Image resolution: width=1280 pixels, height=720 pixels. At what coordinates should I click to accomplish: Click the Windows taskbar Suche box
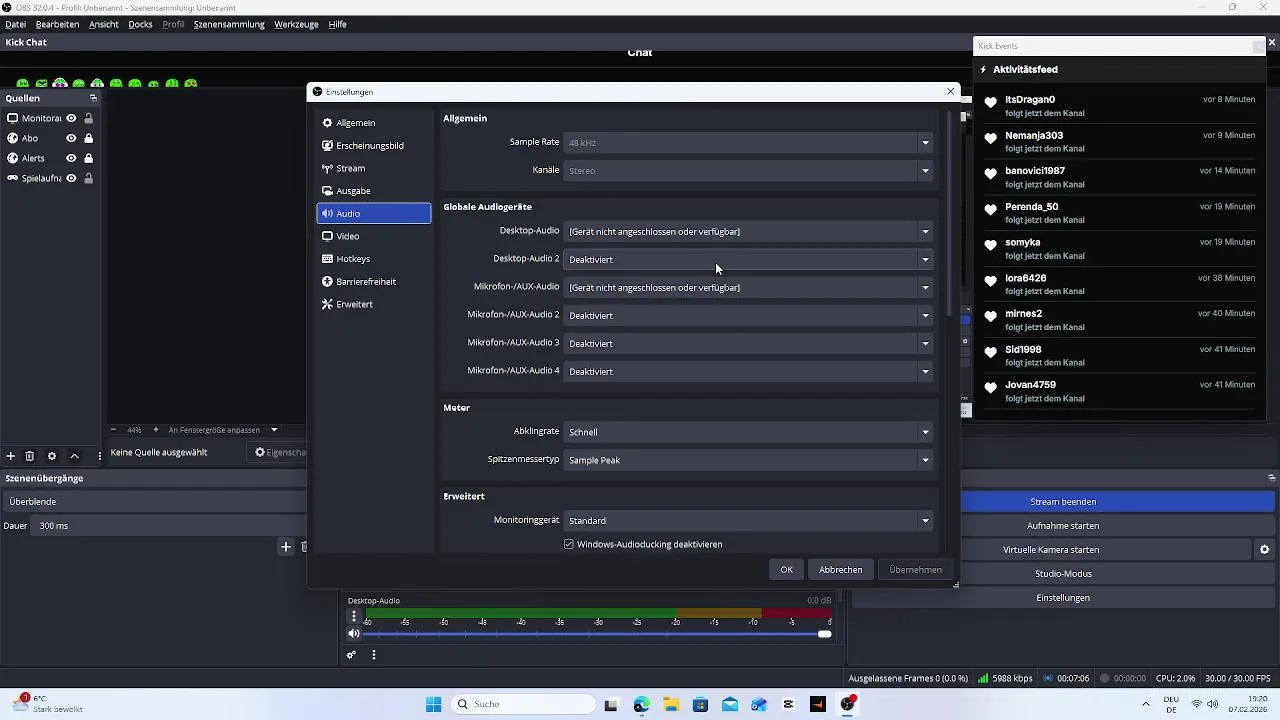pyautogui.click(x=521, y=704)
